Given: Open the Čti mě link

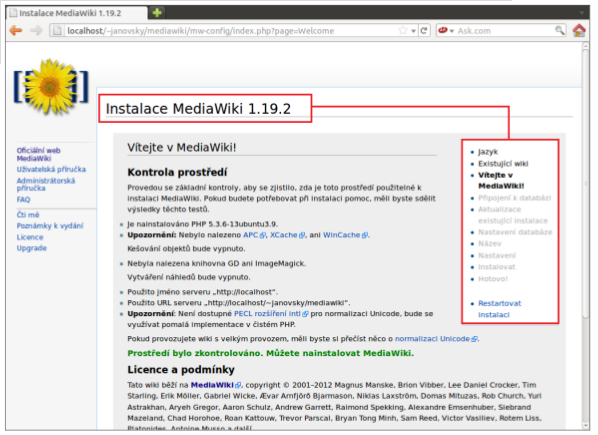Looking at the screenshot, I should [27, 215].
